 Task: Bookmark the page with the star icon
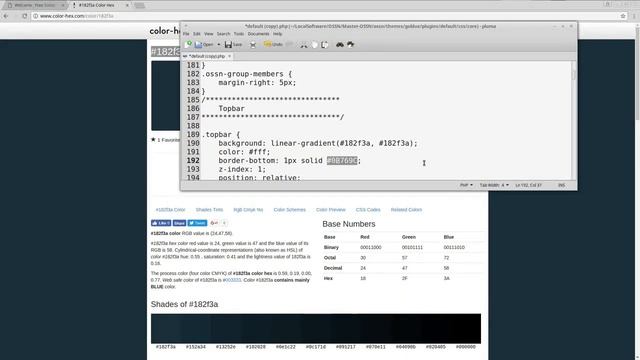coord(623,16)
